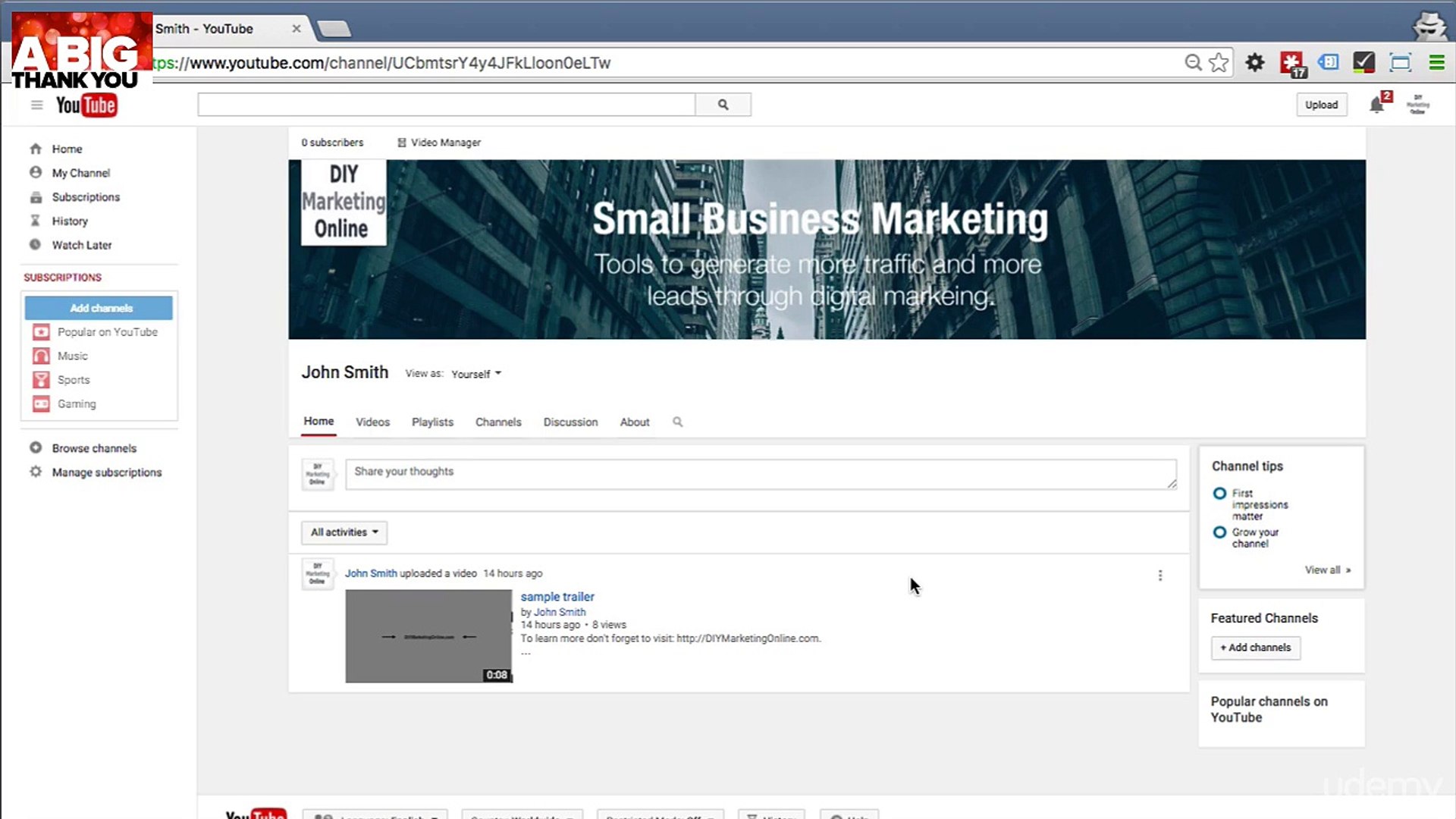The width and height of the screenshot is (1456, 819).
Task: Open the Chrome settings gear extension icon
Action: (x=1255, y=63)
